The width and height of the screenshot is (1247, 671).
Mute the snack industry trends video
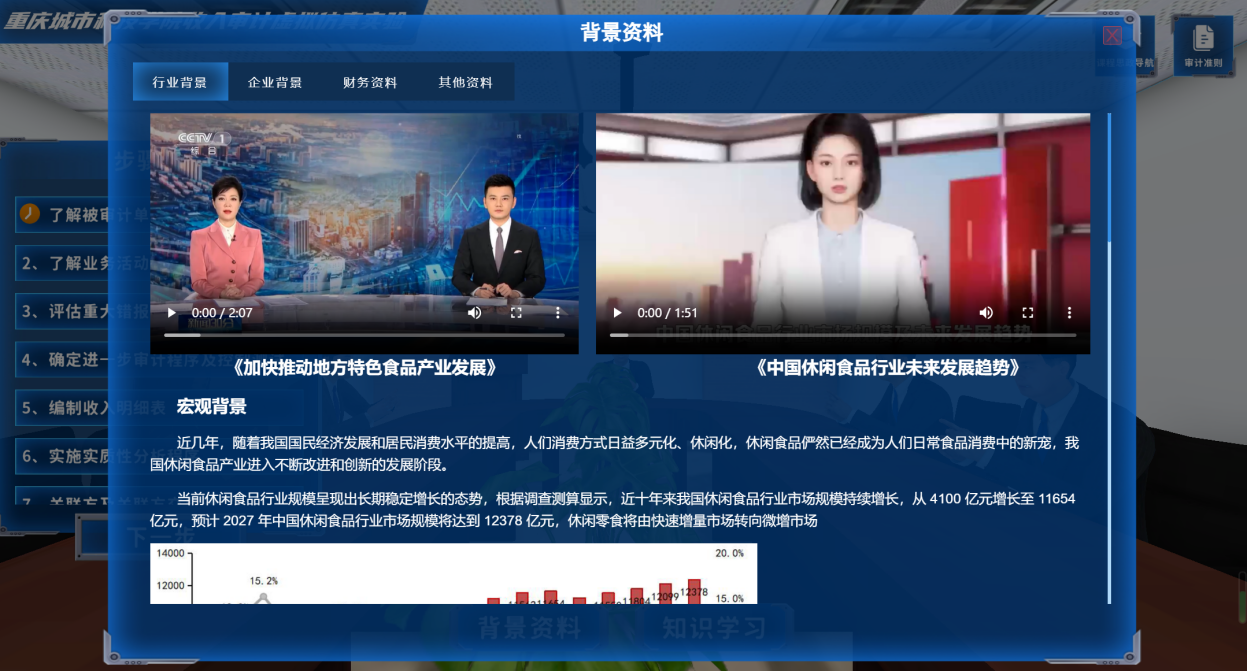(x=986, y=313)
